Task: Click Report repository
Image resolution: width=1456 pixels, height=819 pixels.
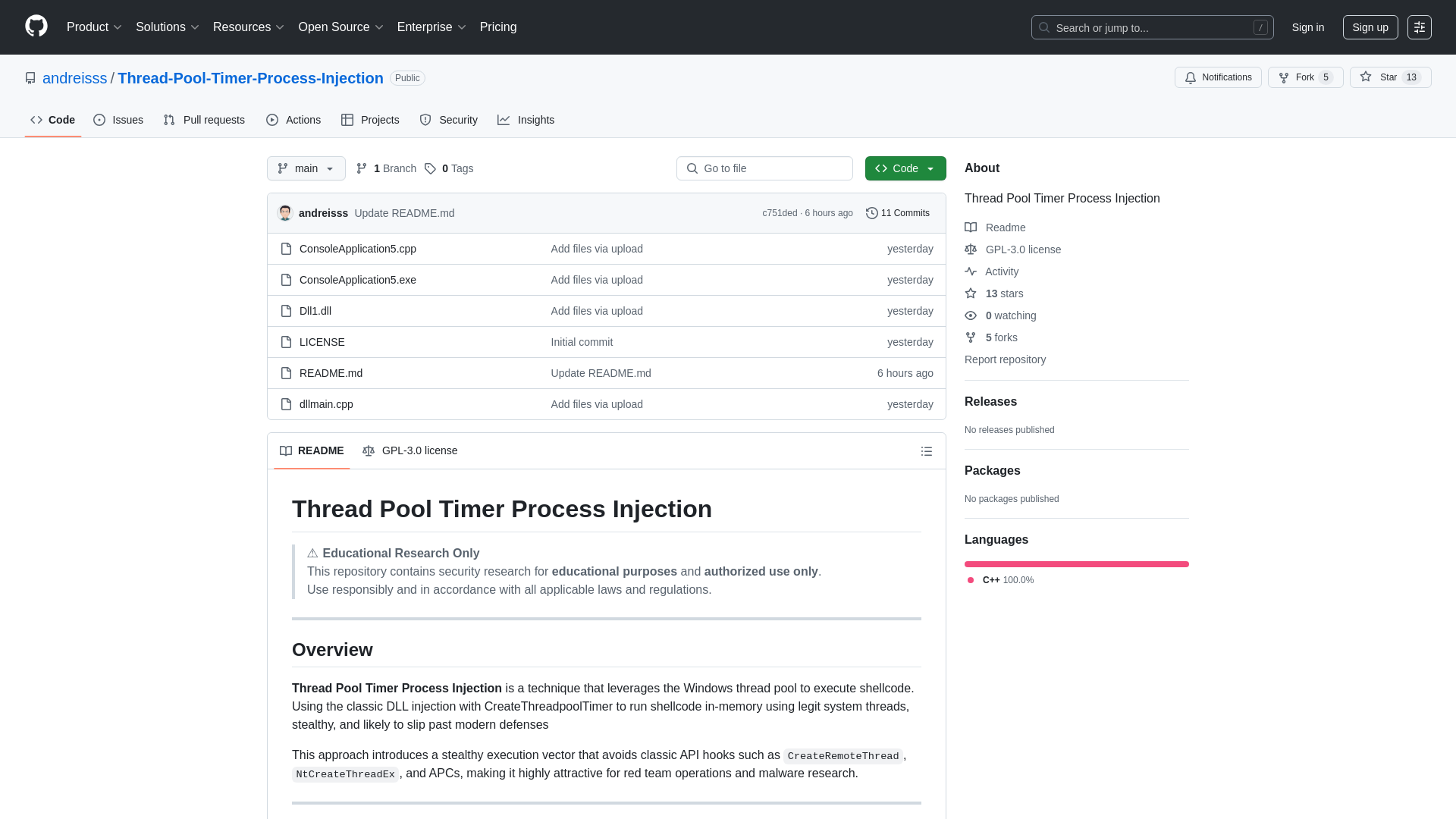Action: 1005,359
